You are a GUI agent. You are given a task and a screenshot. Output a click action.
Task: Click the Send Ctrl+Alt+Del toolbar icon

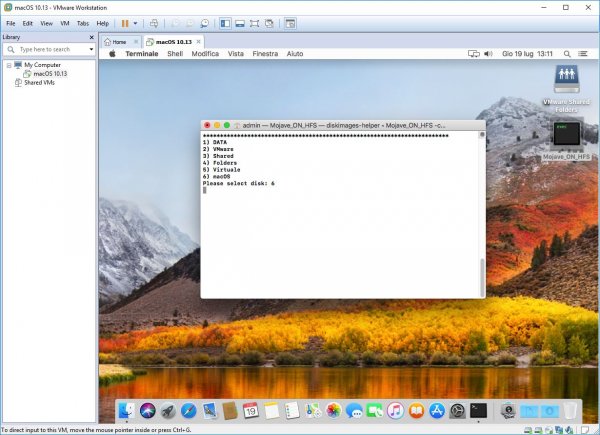tap(154, 23)
